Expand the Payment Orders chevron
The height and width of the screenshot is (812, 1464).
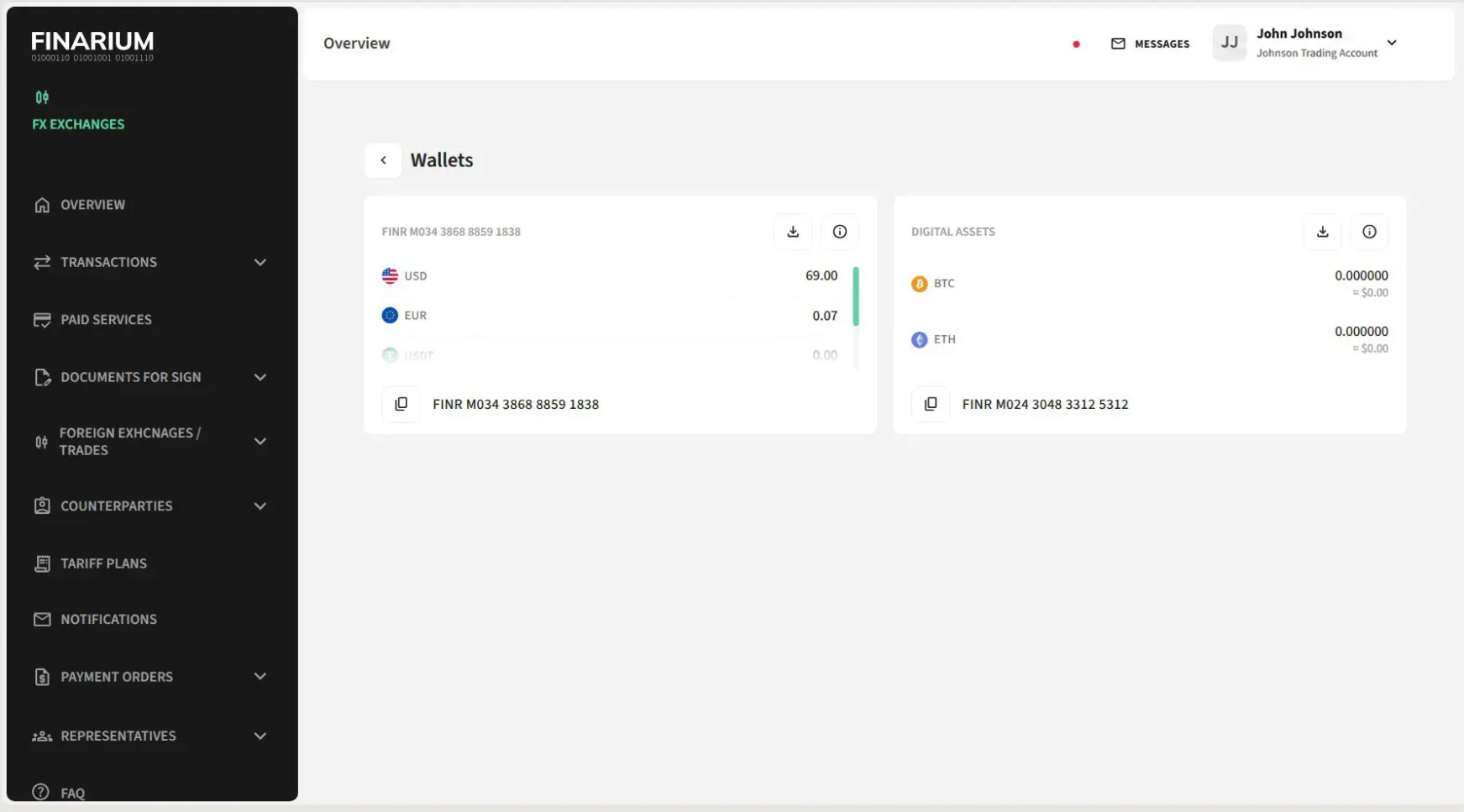click(260, 677)
